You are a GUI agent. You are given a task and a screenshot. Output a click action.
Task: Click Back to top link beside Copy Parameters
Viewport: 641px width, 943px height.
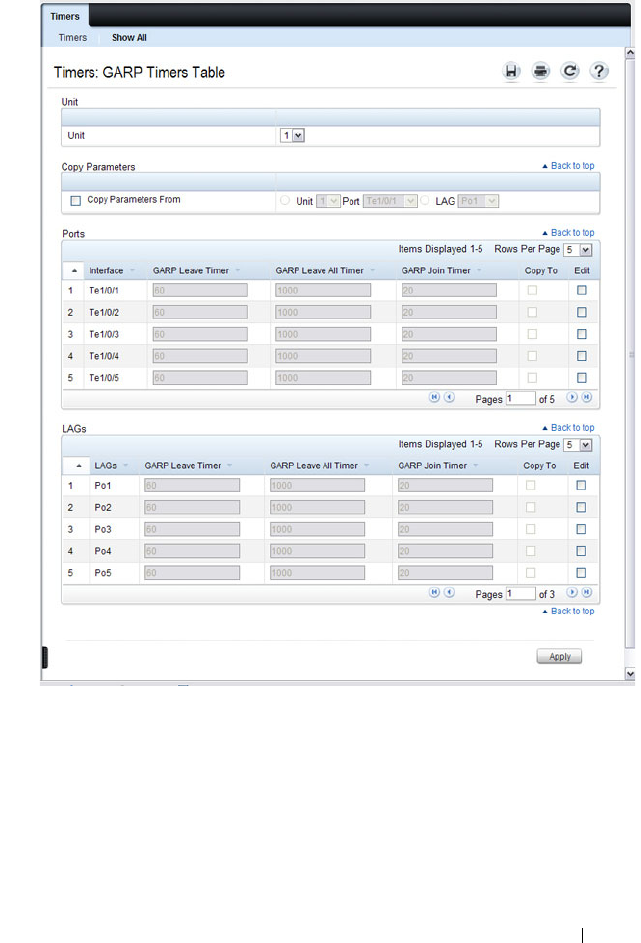pos(568,165)
